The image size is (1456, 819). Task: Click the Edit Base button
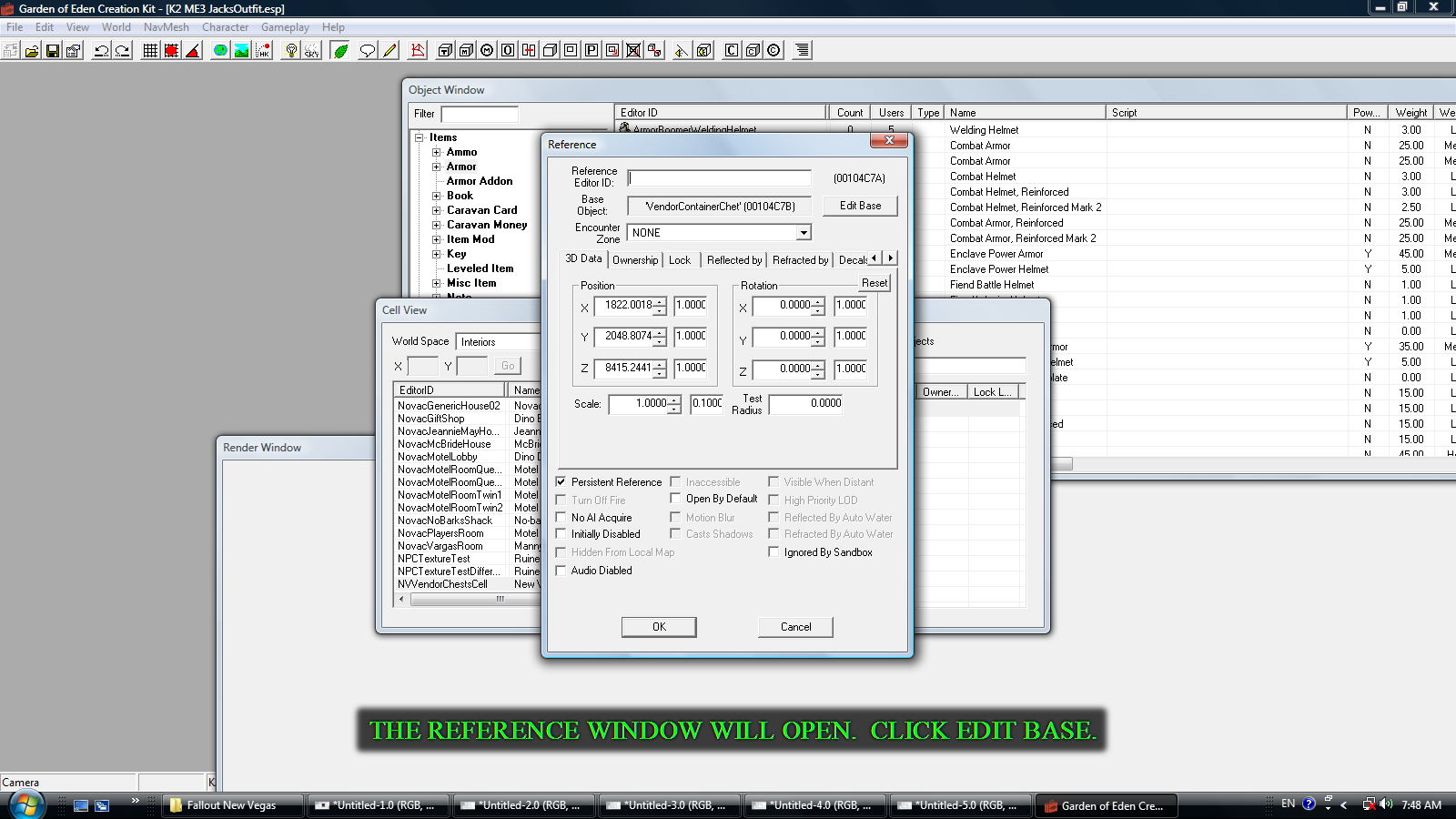[860, 206]
